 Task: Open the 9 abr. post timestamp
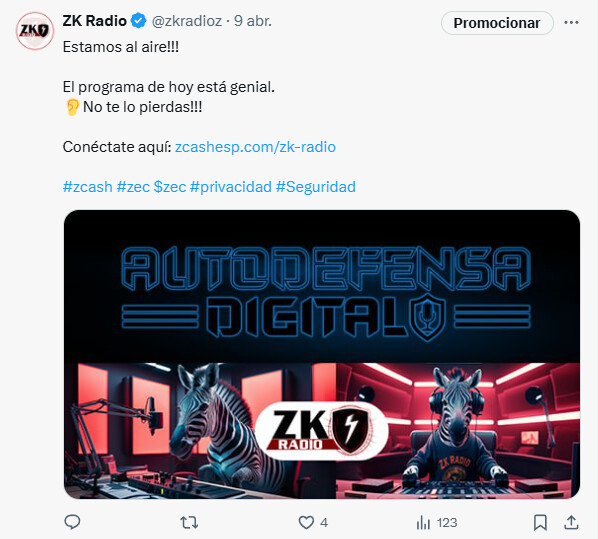pyautogui.click(x=253, y=21)
